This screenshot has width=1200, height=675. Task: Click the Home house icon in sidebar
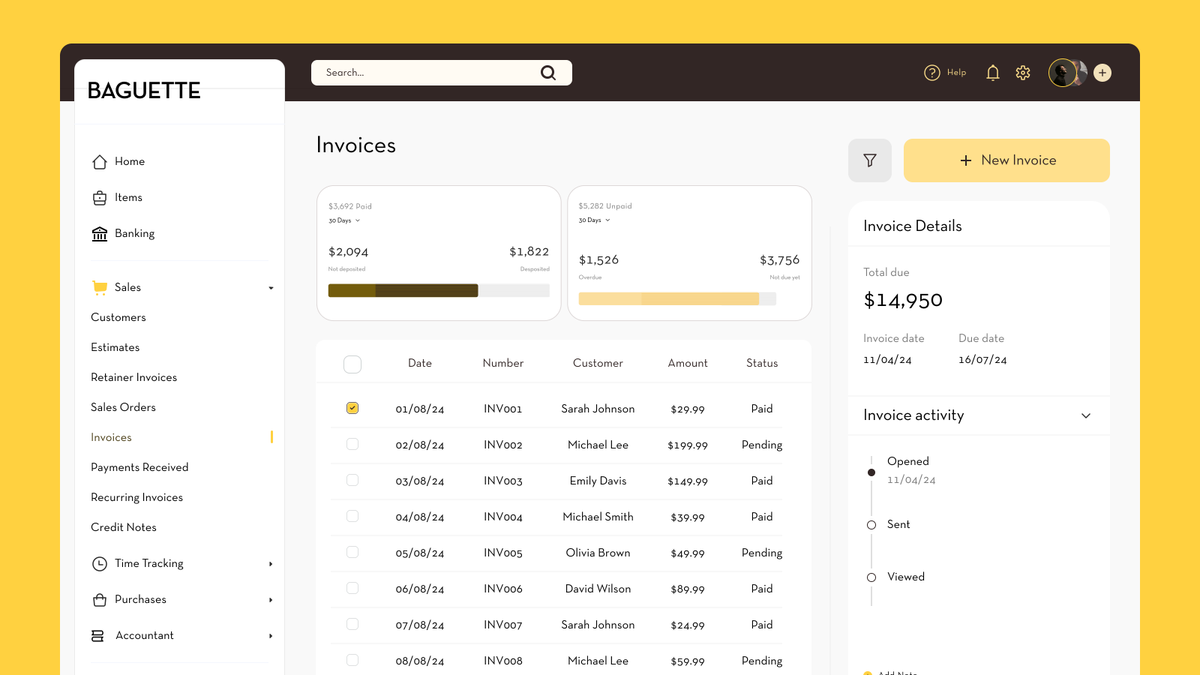coord(99,162)
